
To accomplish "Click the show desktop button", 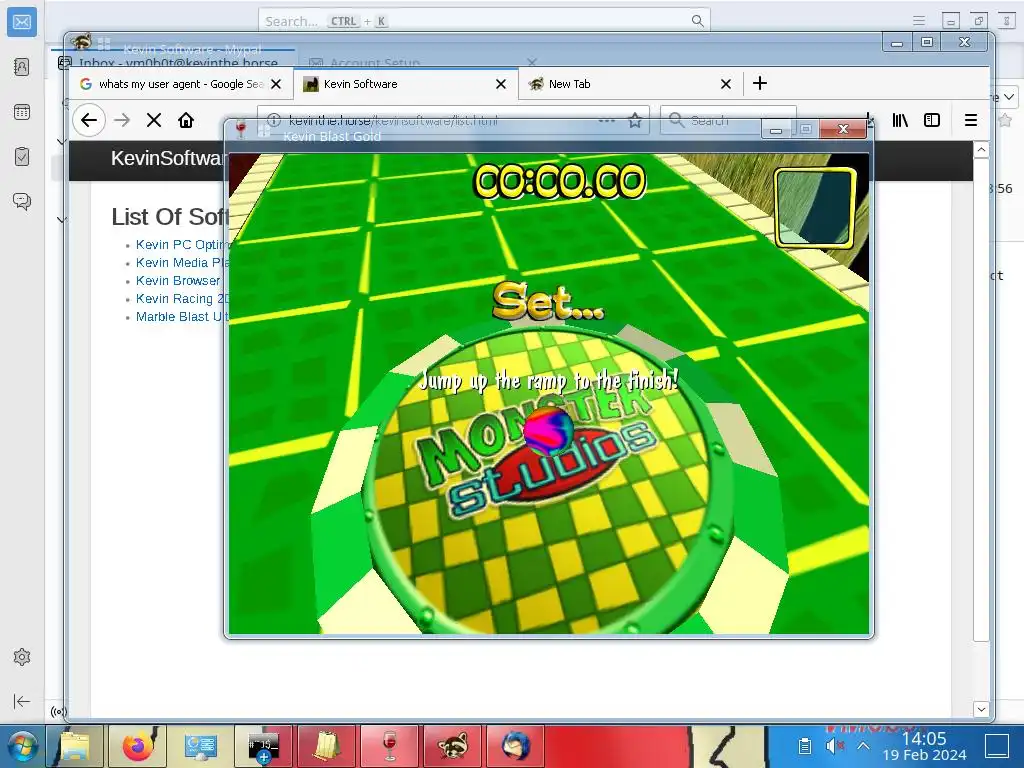I will [997, 746].
